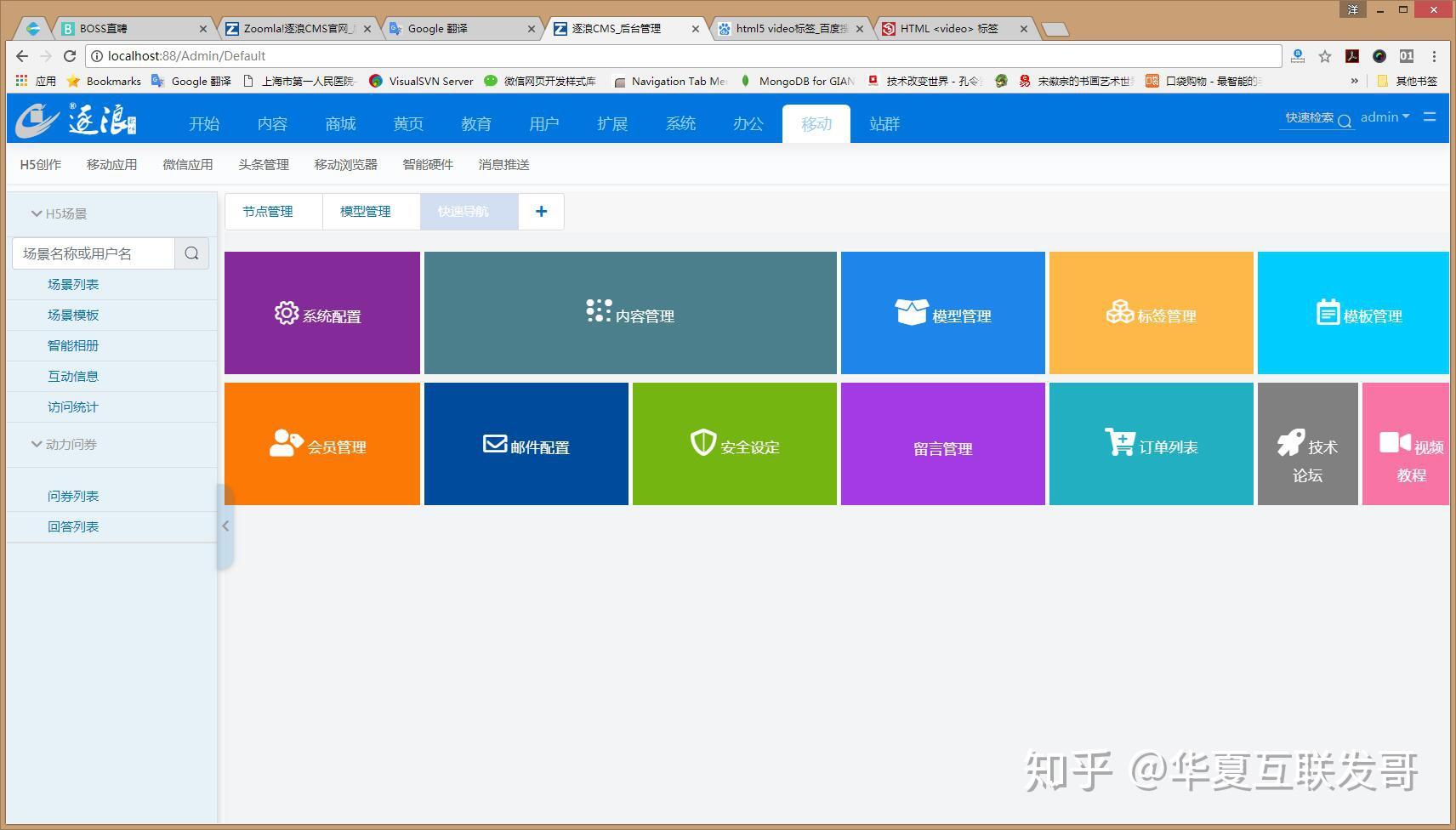Select the 站群 top menu
The width and height of the screenshot is (1456, 830).
(x=884, y=124)
